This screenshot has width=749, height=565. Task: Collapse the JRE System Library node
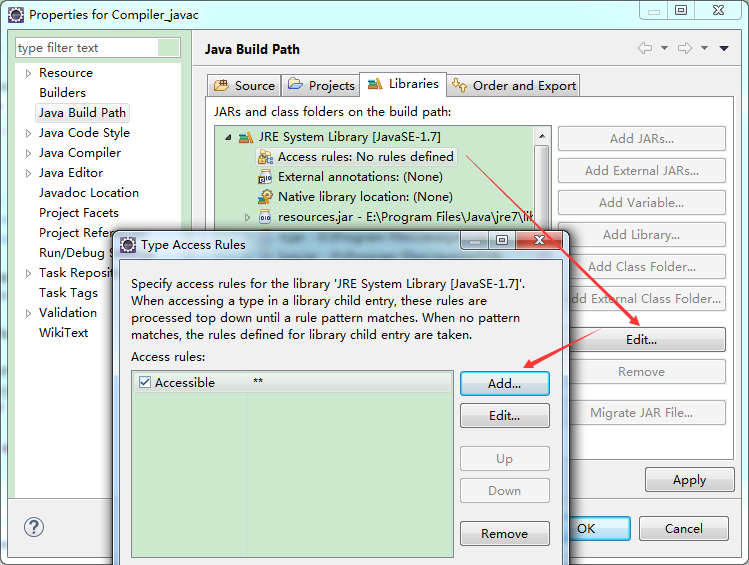coord(228,137)
